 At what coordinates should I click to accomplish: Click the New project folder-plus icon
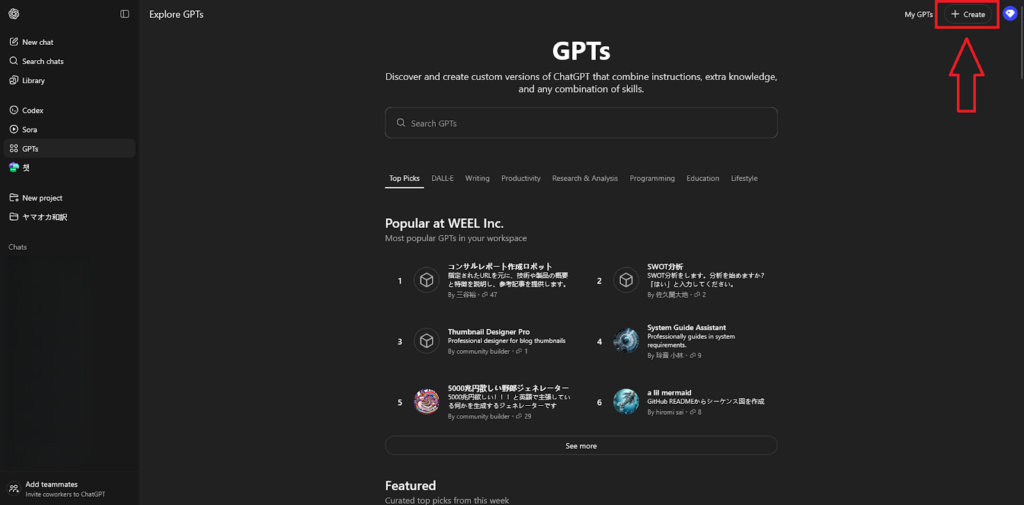pos(14,197)
